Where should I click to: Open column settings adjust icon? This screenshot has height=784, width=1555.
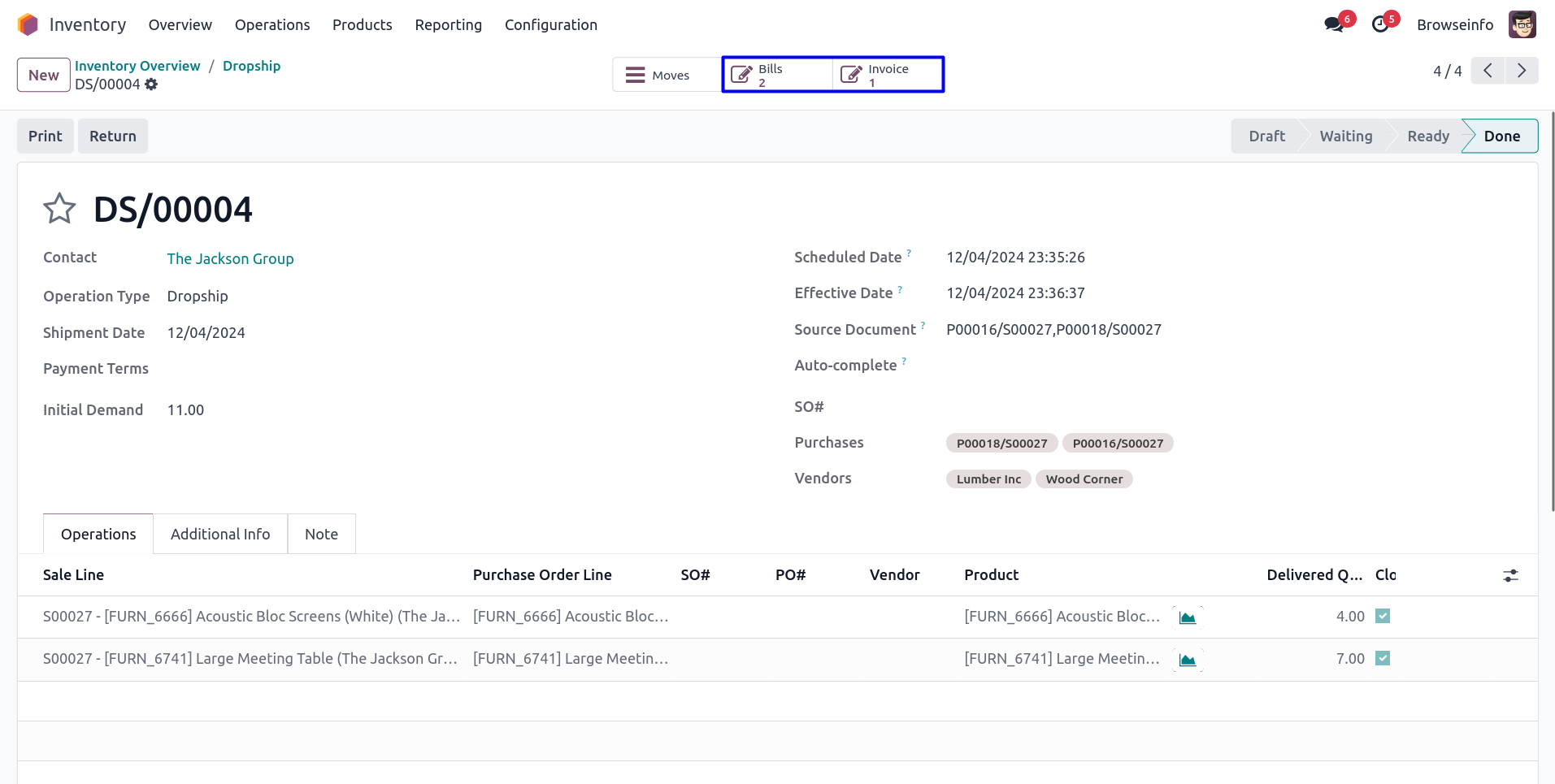coord(1510,575)
